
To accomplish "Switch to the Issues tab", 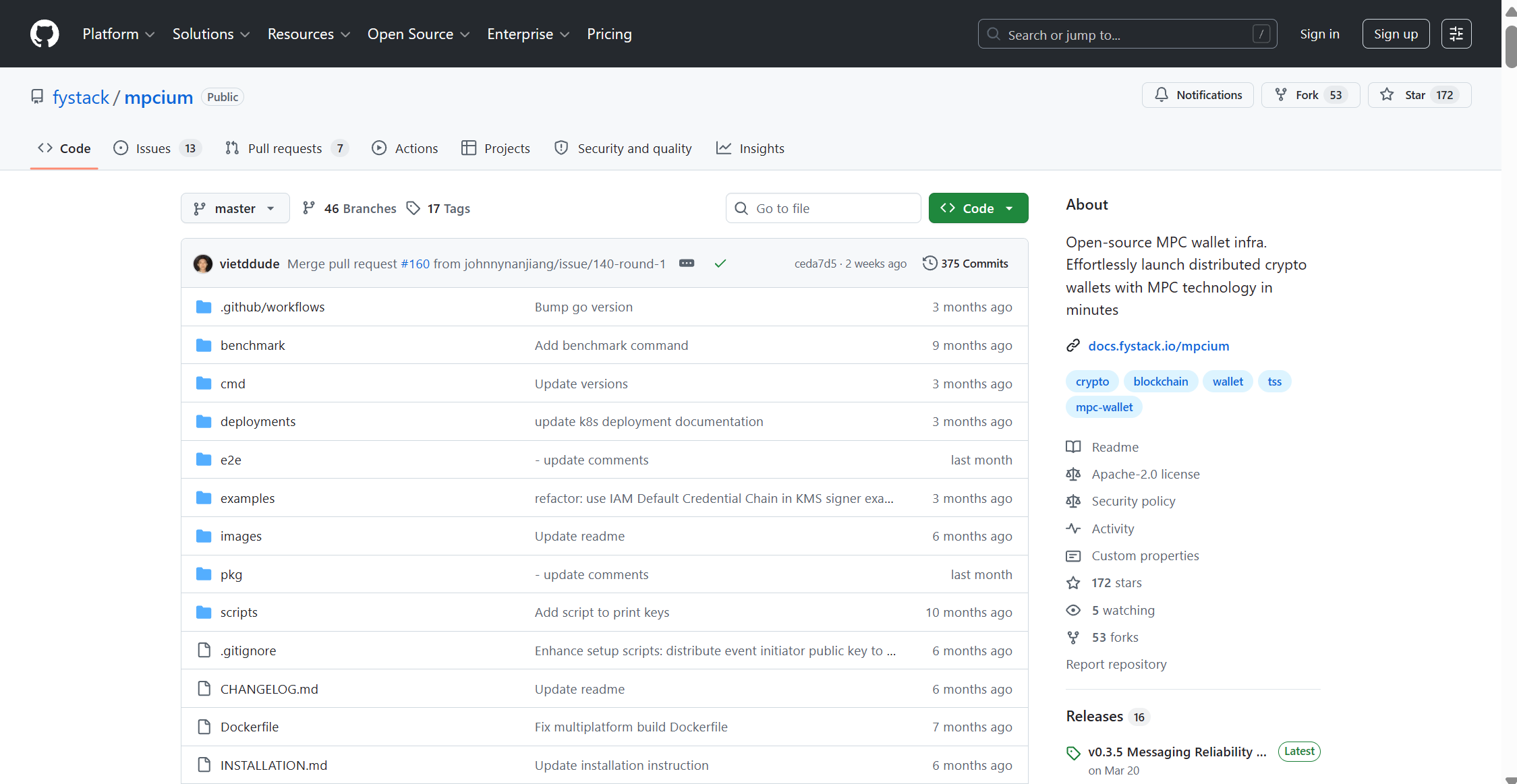I will coord(158,148).
